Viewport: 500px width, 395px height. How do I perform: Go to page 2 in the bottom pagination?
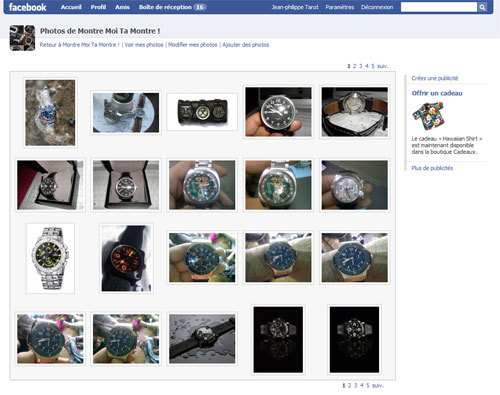tap(349, 385)
